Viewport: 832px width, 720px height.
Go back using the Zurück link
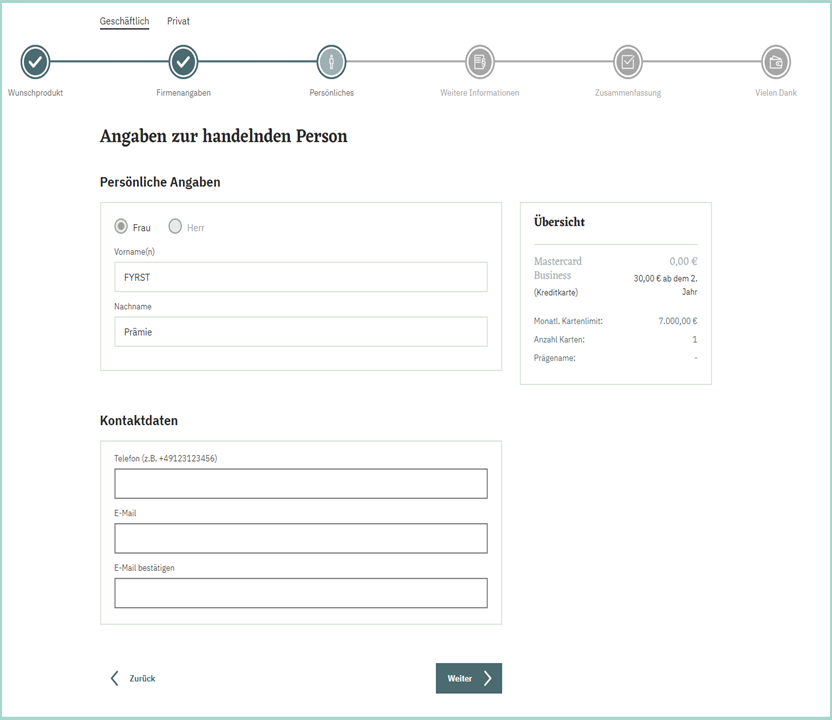[142, 678]
